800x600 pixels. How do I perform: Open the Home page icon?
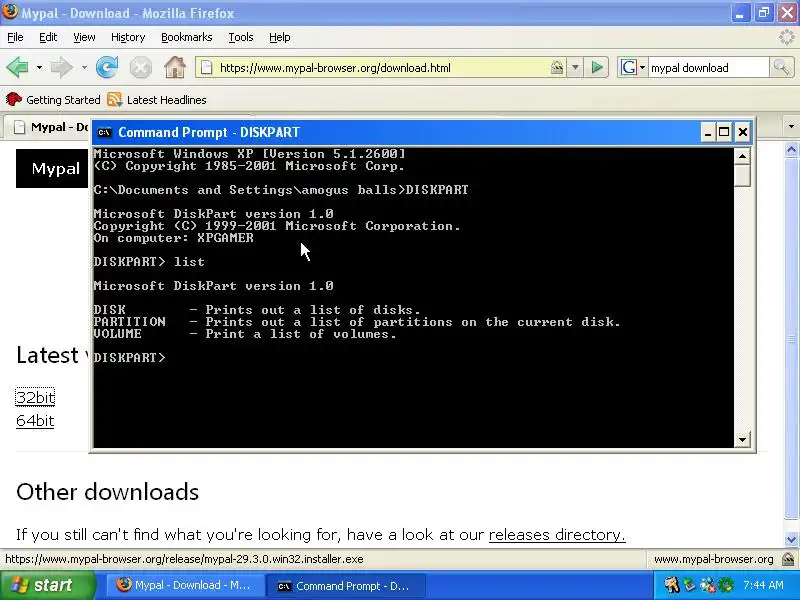click(174, 67)
